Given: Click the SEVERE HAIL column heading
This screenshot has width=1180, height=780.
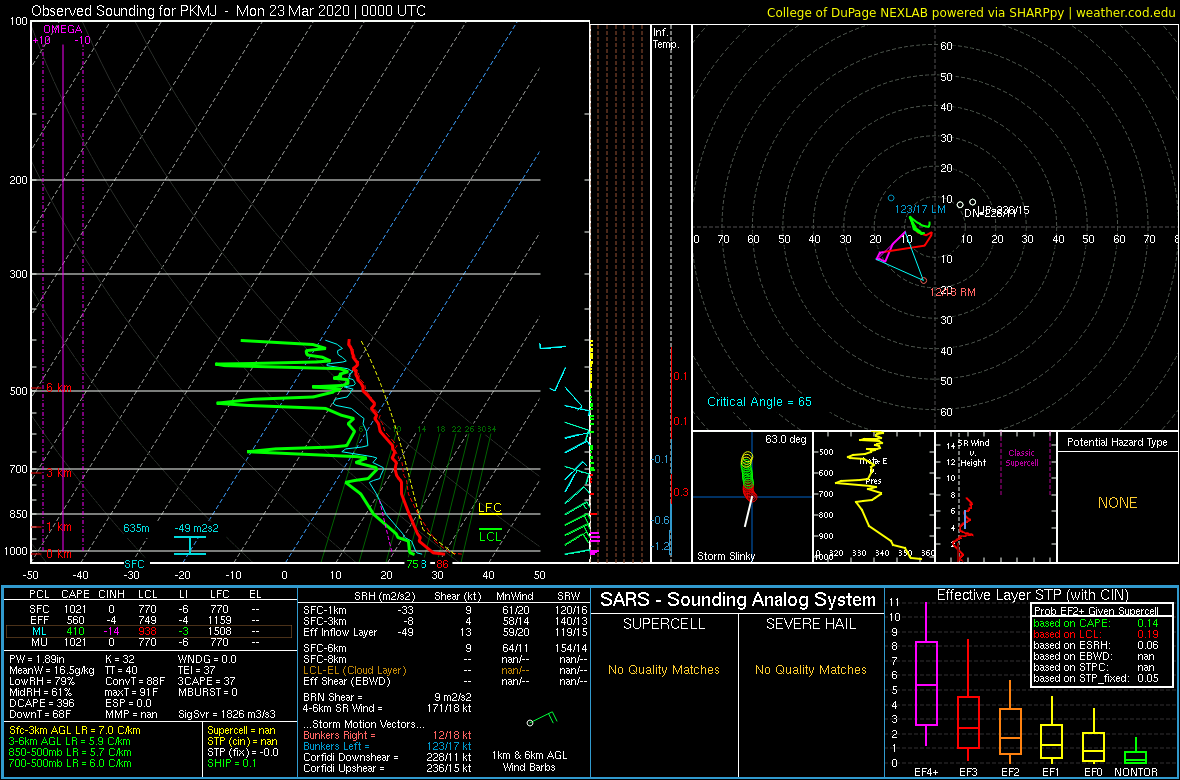Looking at the screenshot, I should pyautogui.click(x=810, y=626).
